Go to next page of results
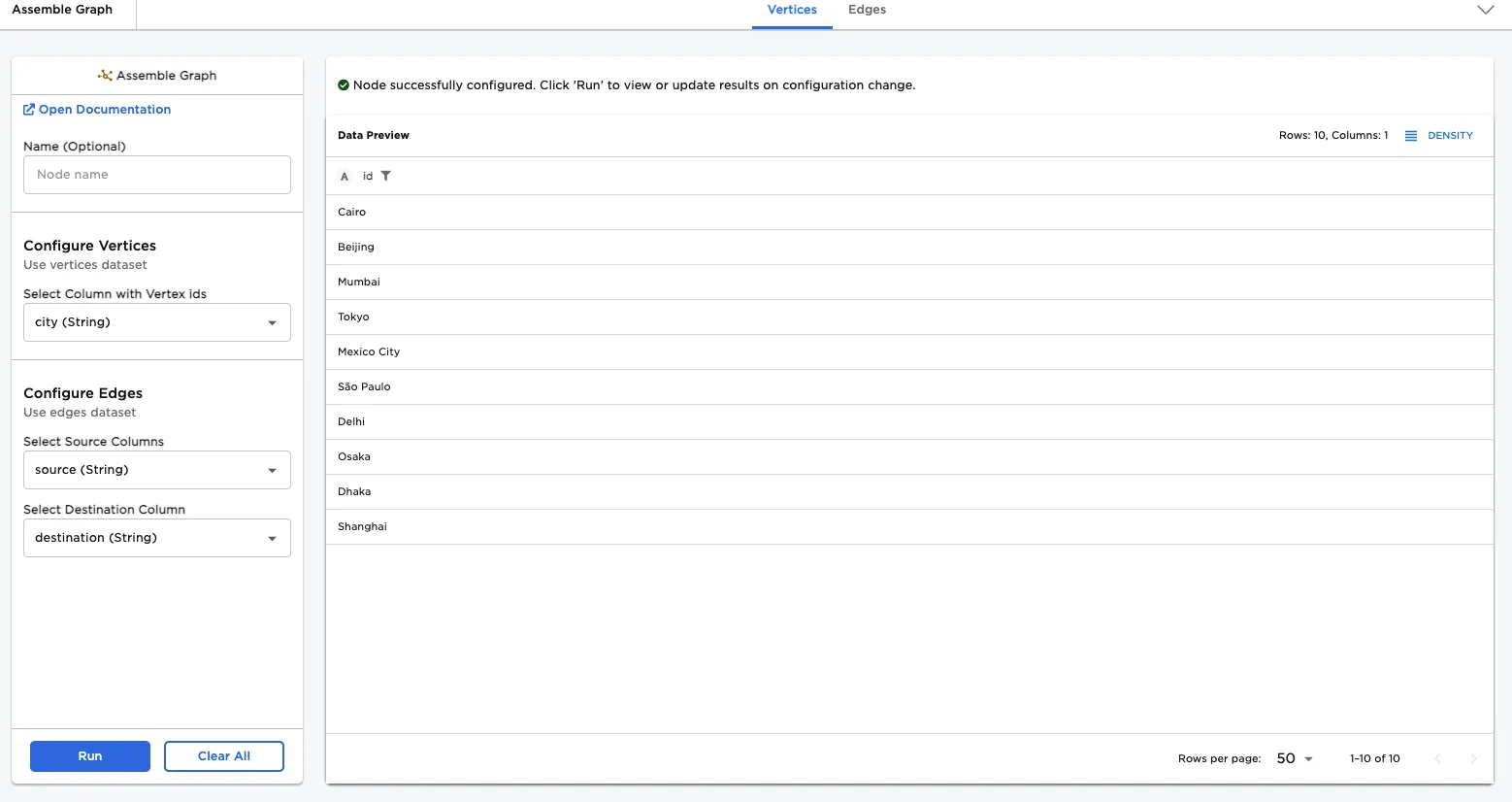Screen dimensions: 1512x802 [x=1473, y=758]
